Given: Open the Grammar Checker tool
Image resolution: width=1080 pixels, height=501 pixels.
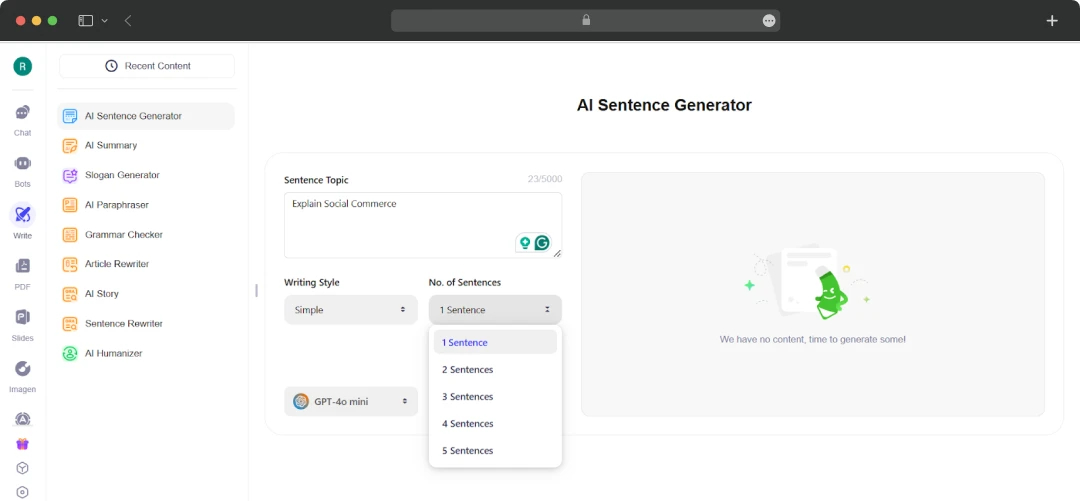Looking at the screenshot, I should (x=124, y=235).
